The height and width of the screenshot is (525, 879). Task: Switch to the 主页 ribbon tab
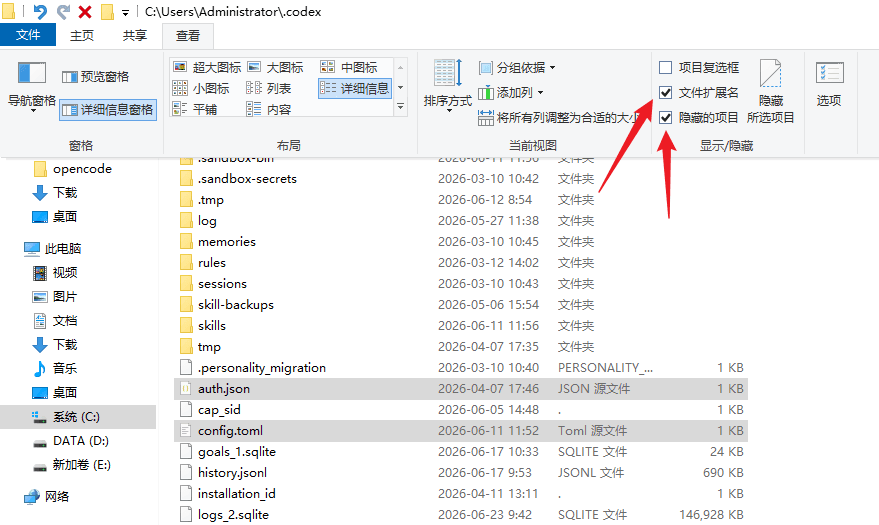(82, 35)
